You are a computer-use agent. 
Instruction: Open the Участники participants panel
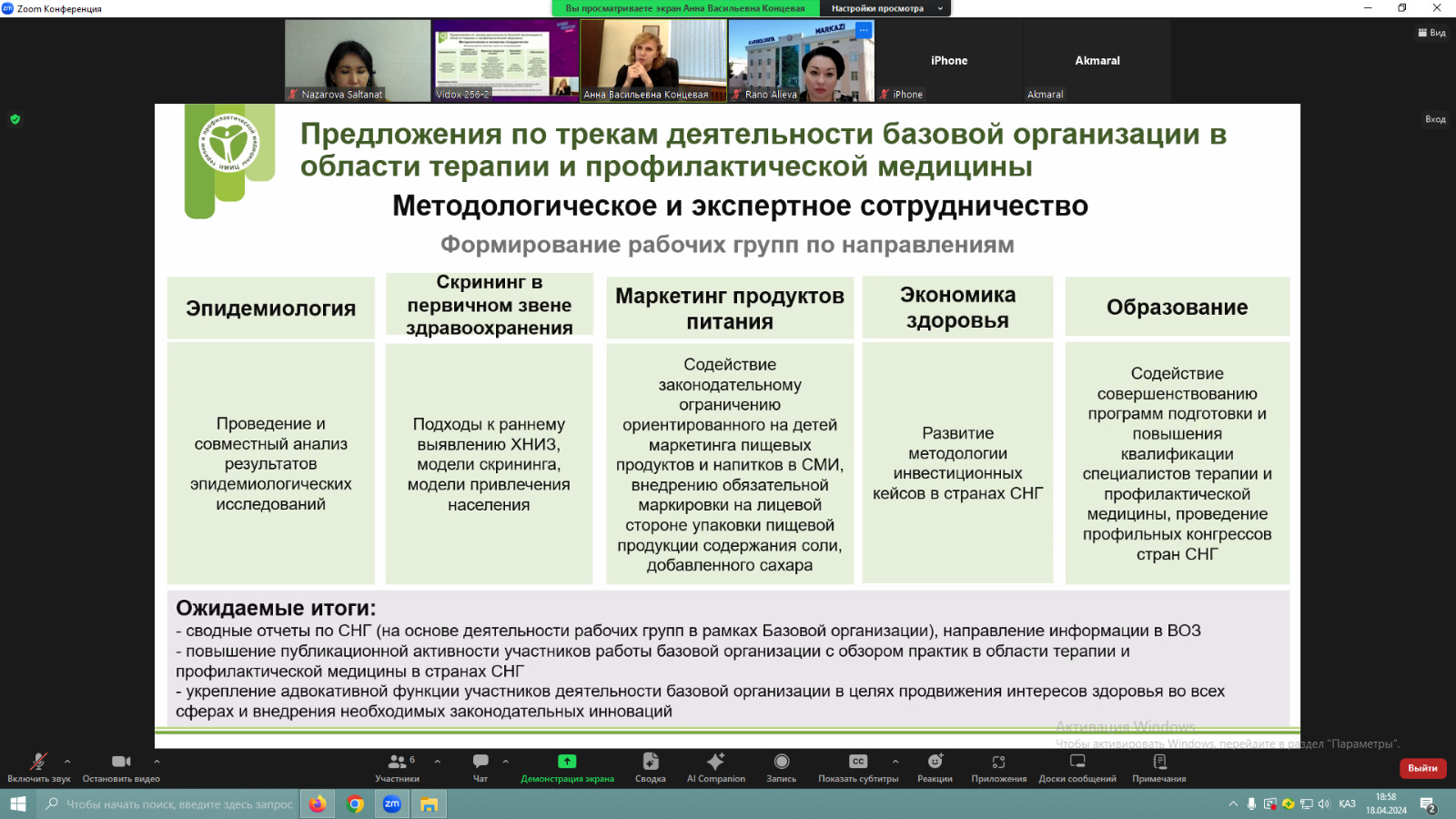point(397,766)
